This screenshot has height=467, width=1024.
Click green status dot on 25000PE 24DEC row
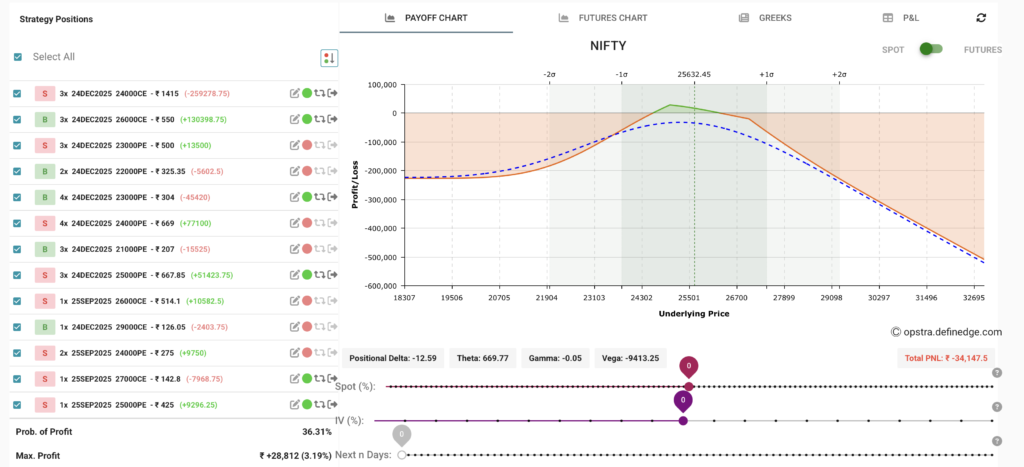307,275
